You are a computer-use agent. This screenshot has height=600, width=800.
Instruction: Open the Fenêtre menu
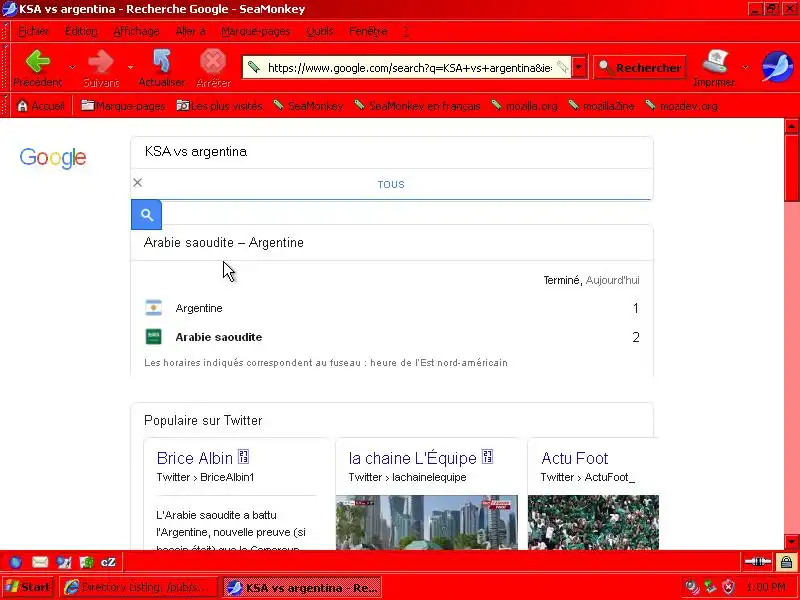[x=368, y=31]
